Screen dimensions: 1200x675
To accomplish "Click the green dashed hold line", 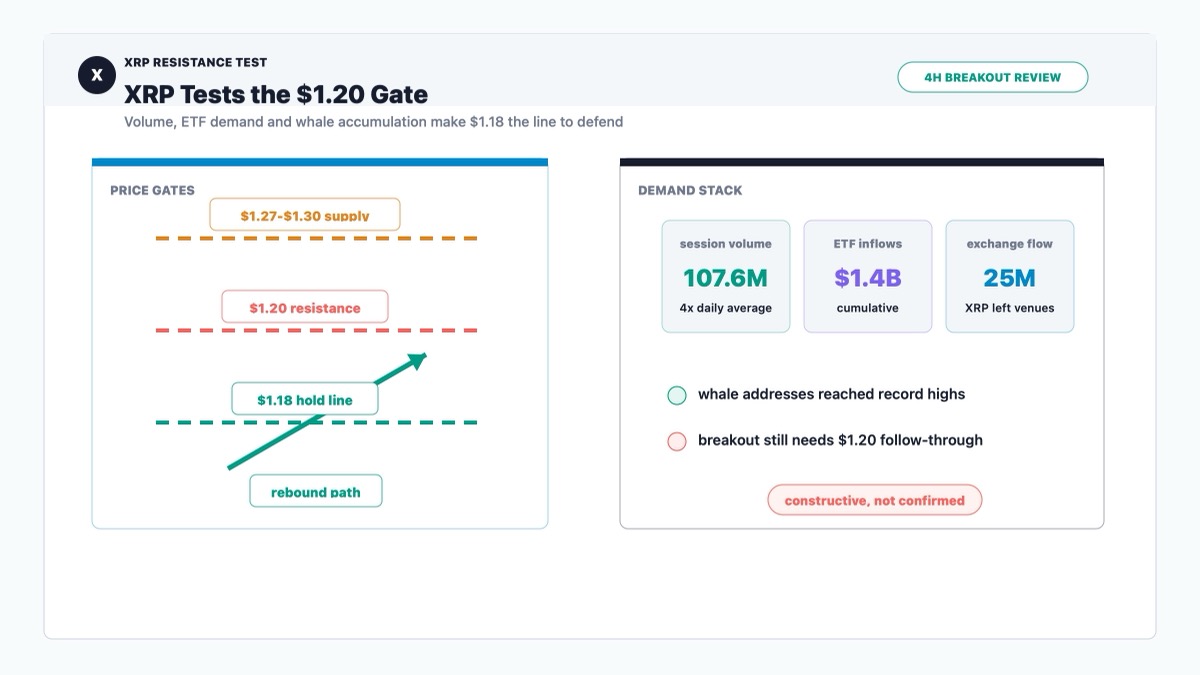I will [317, 422].
